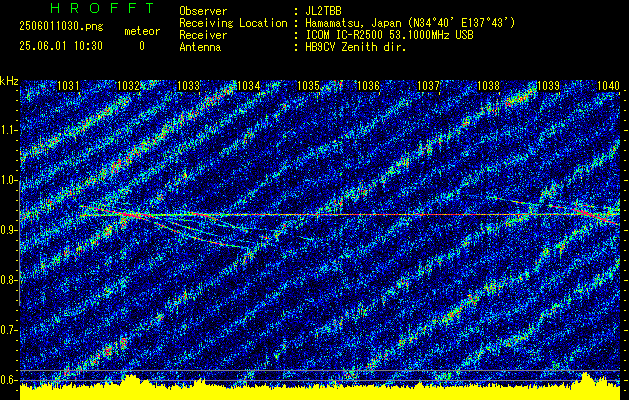Click the 1031 time axis marker

coord(68,86)
